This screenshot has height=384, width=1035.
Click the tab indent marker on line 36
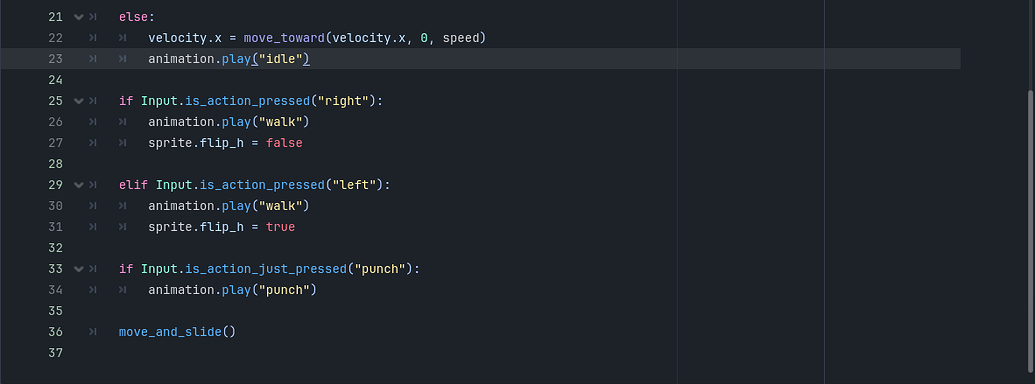pos(93,332)
